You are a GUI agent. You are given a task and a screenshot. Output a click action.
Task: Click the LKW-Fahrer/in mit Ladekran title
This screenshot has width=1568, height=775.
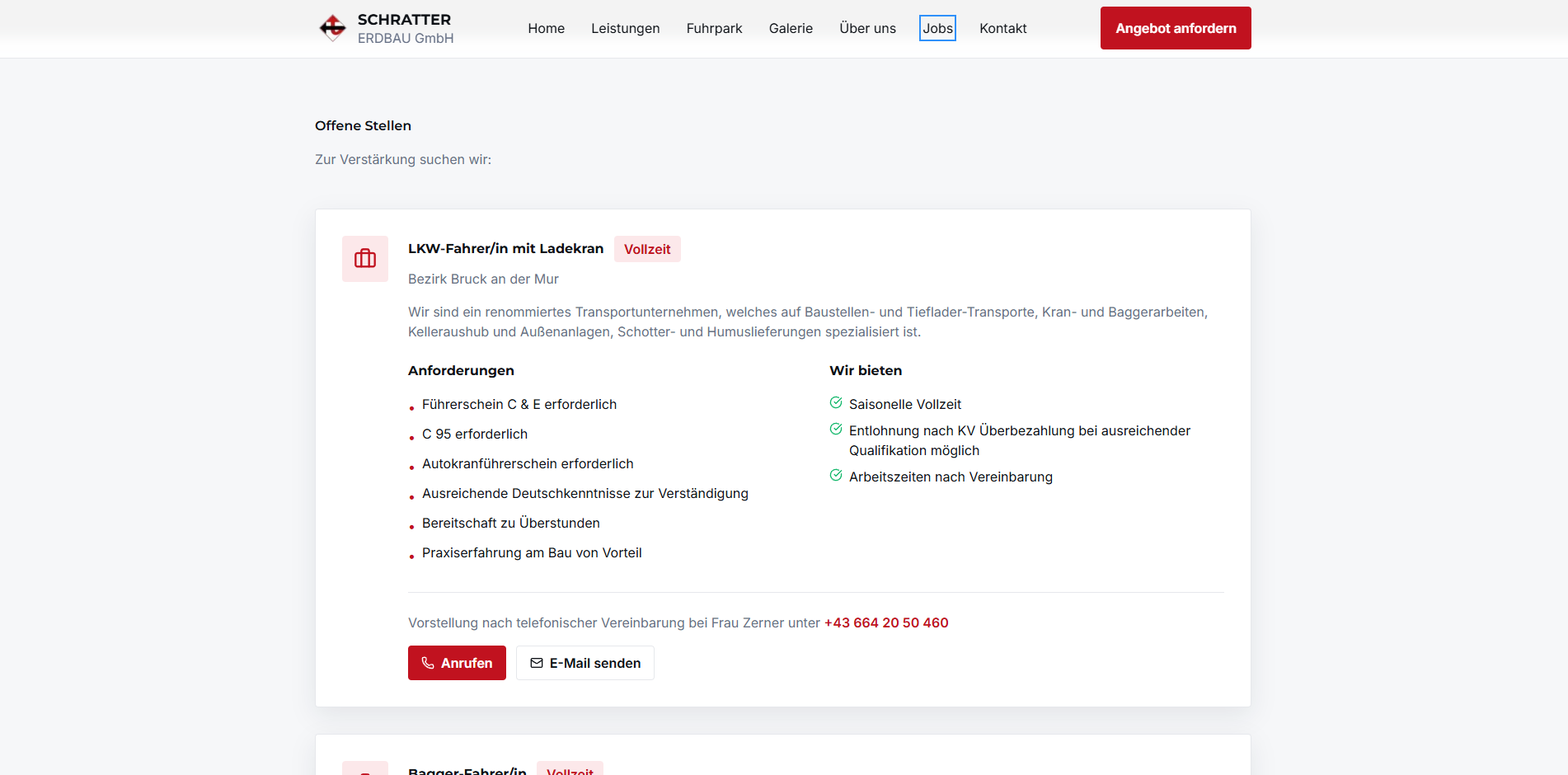tap(505, 248)
